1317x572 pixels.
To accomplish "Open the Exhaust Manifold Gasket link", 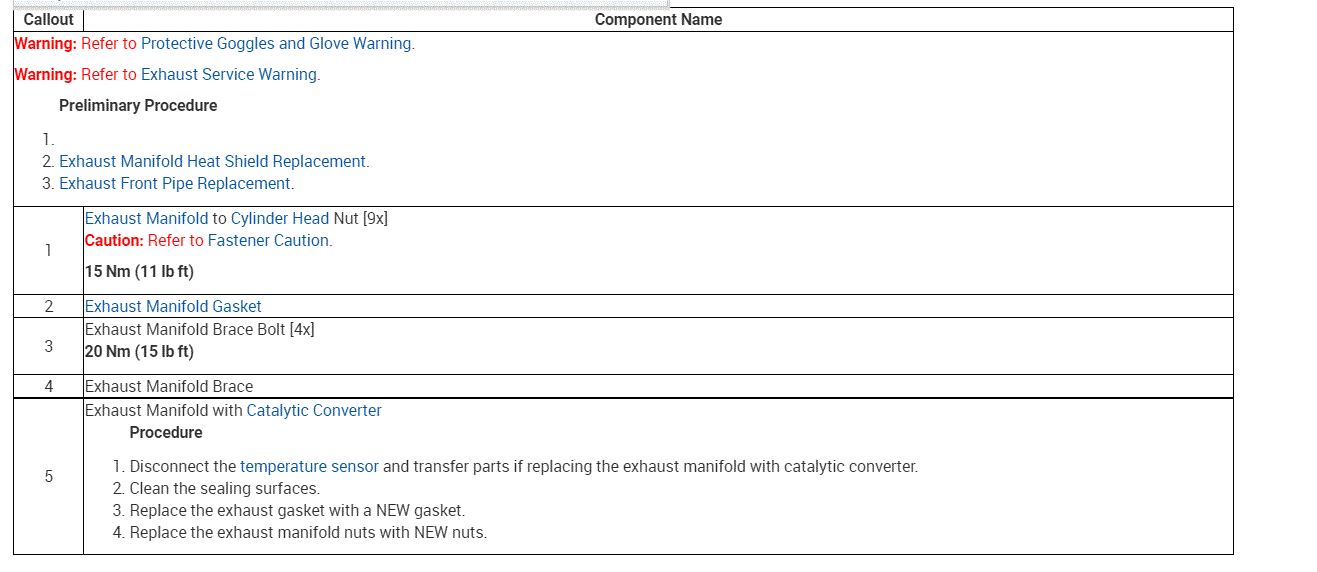I will (173, 307).
